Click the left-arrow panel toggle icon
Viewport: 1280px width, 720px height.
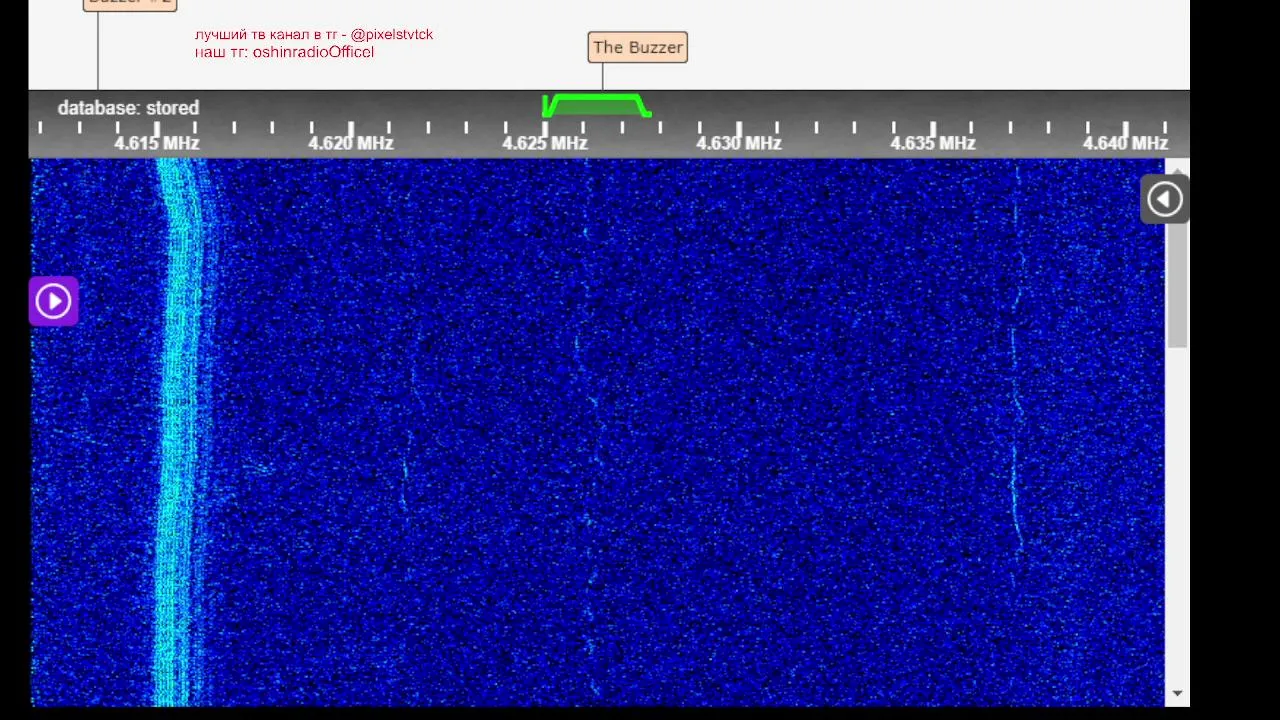pyautogui.click(x=1164, y=199)
